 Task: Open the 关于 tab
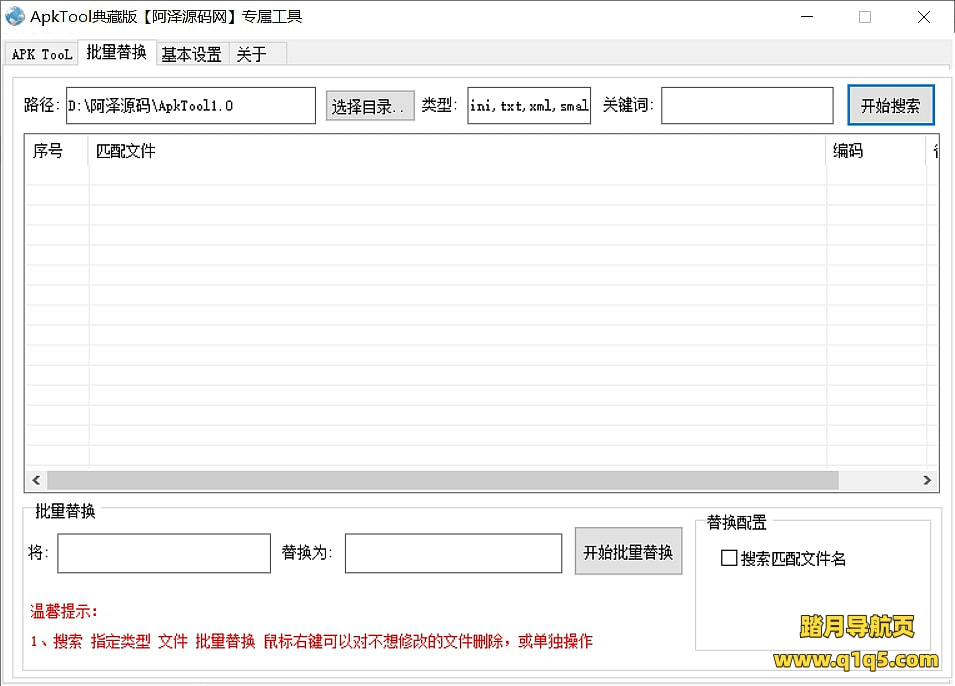pyautogui.click(x=251, y=54)
